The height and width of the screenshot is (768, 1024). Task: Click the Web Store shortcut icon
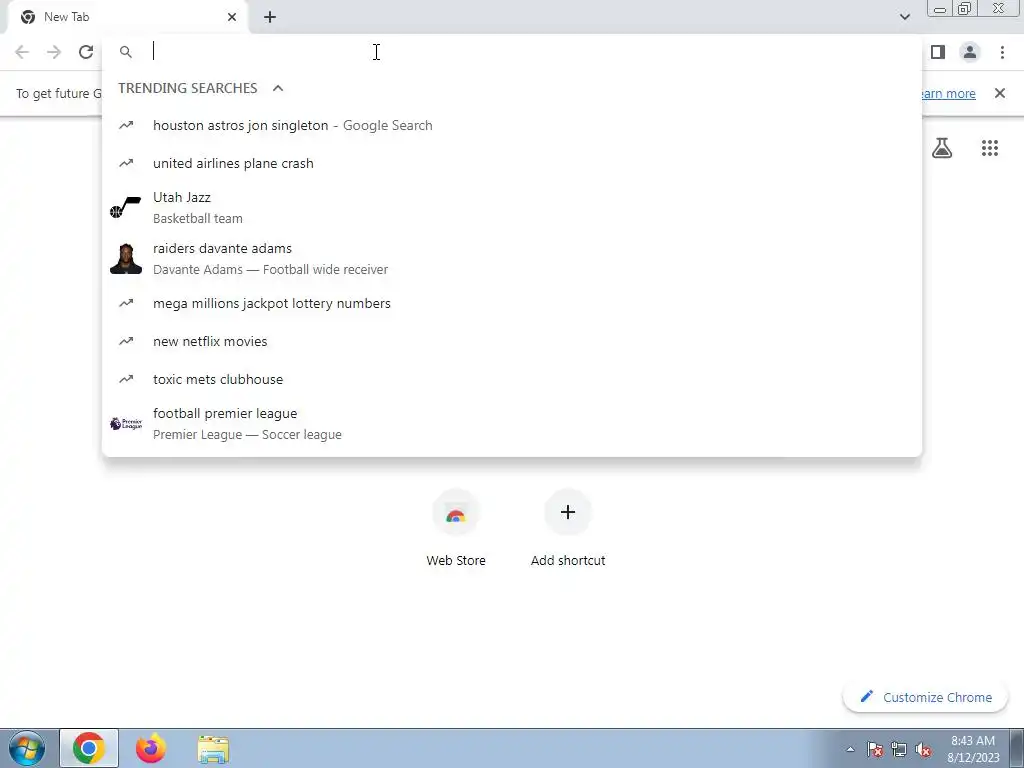(456, 513)
